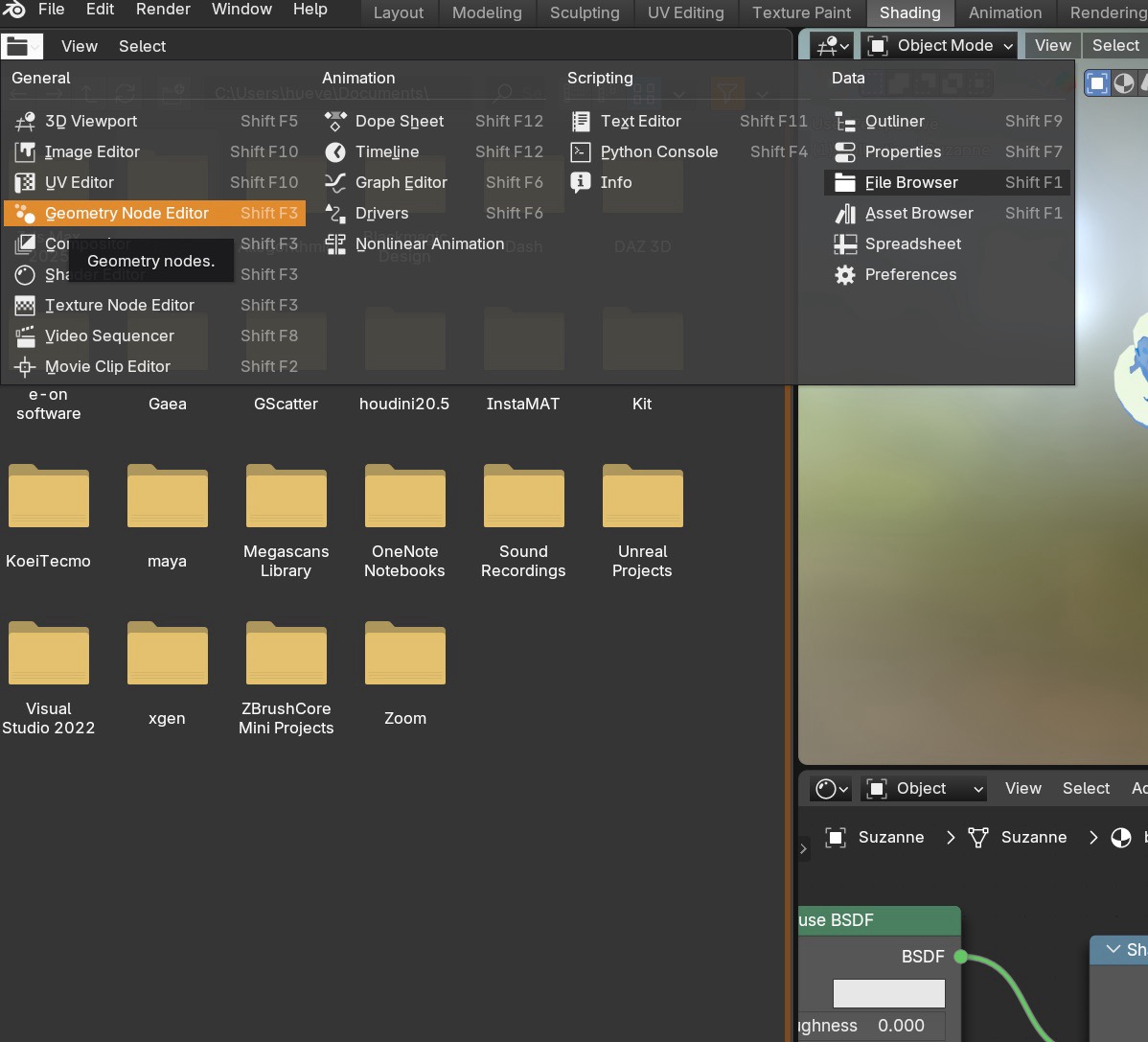Select Dope Sheet editor
Screen dimensions: 1148x1042
coord(433,121)
